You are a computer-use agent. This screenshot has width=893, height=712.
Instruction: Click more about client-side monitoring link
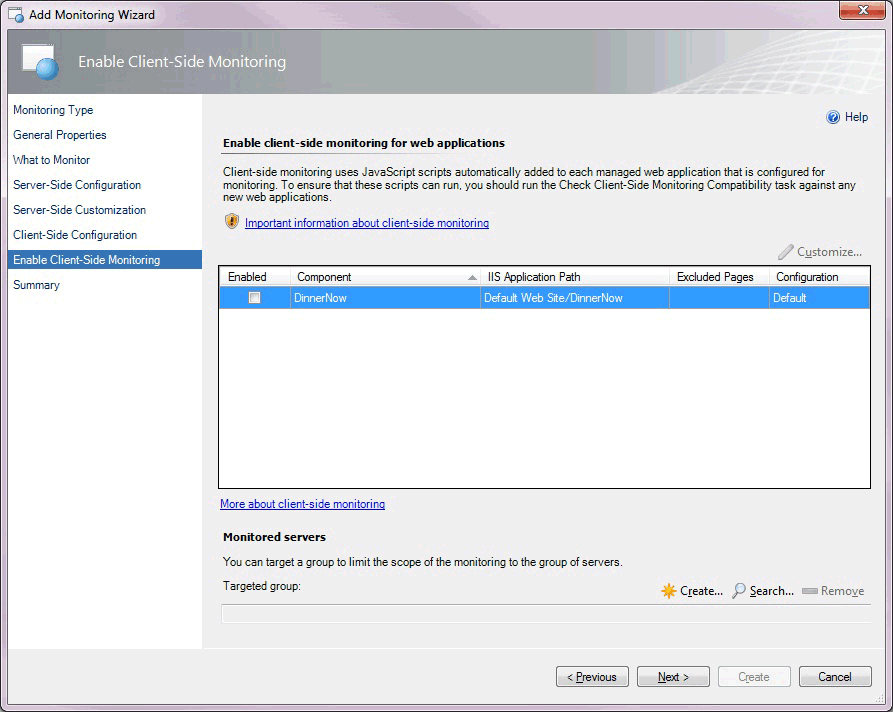tap(304, 504)
